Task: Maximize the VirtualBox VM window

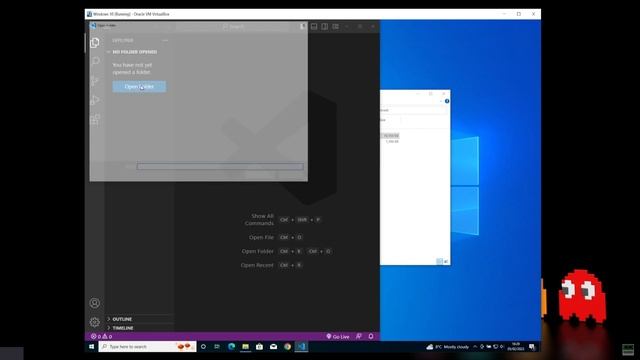Action: coord(519,14)
